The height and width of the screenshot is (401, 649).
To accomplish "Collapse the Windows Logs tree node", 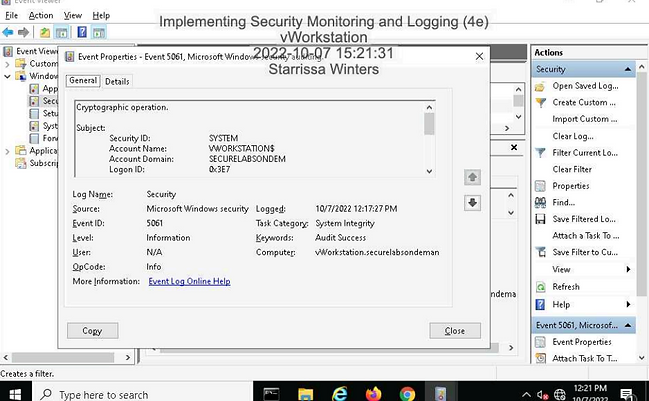I will click(7, 77).
